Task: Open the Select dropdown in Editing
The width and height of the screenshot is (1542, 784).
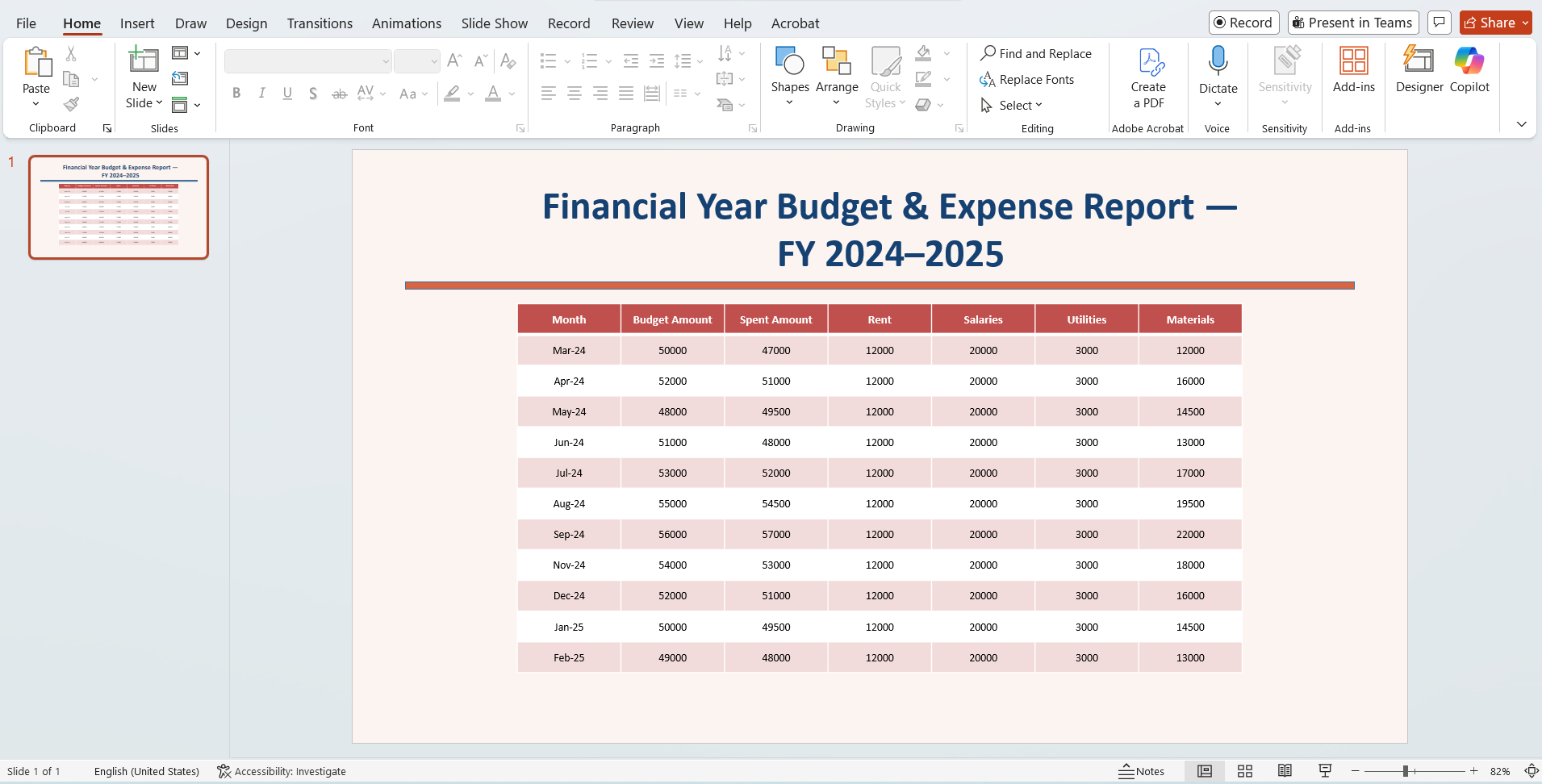Action: [1012, 105]
